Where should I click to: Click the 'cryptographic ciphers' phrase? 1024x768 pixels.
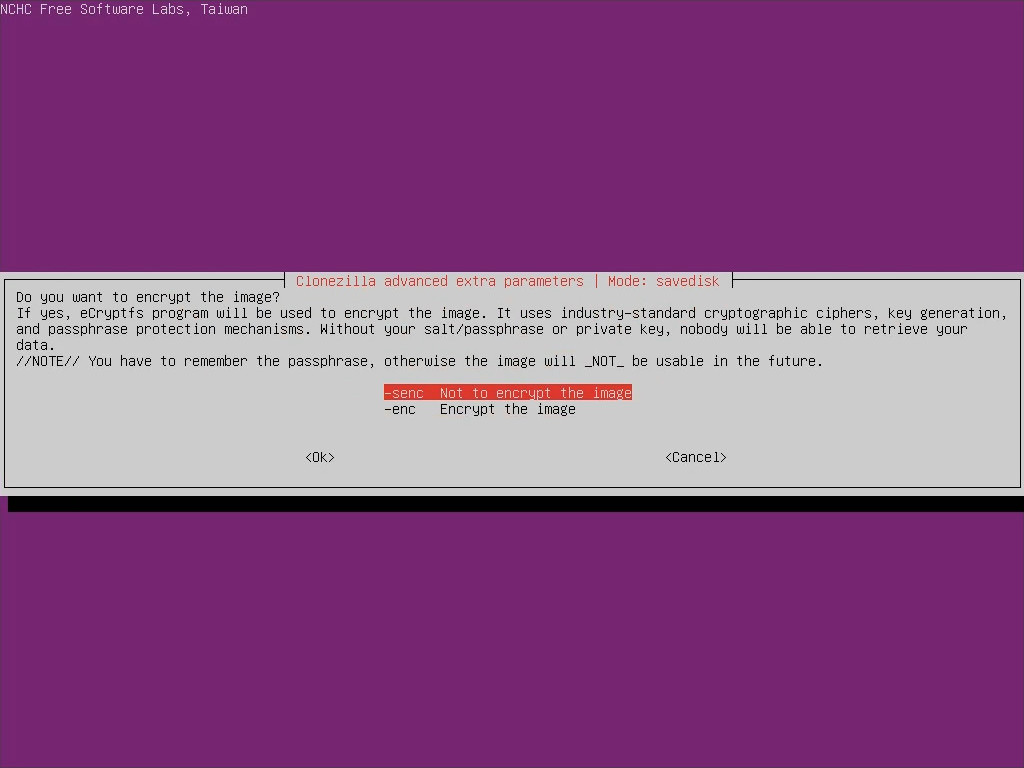(x=787, y=313)
